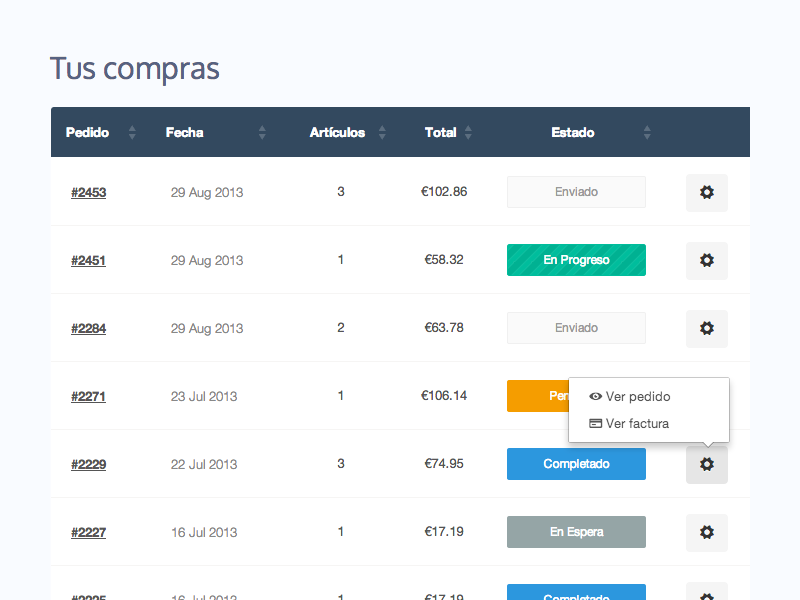Click gear icon in order #2451 row
Screen dimensions: 800x600
click(x=706, y=260)
